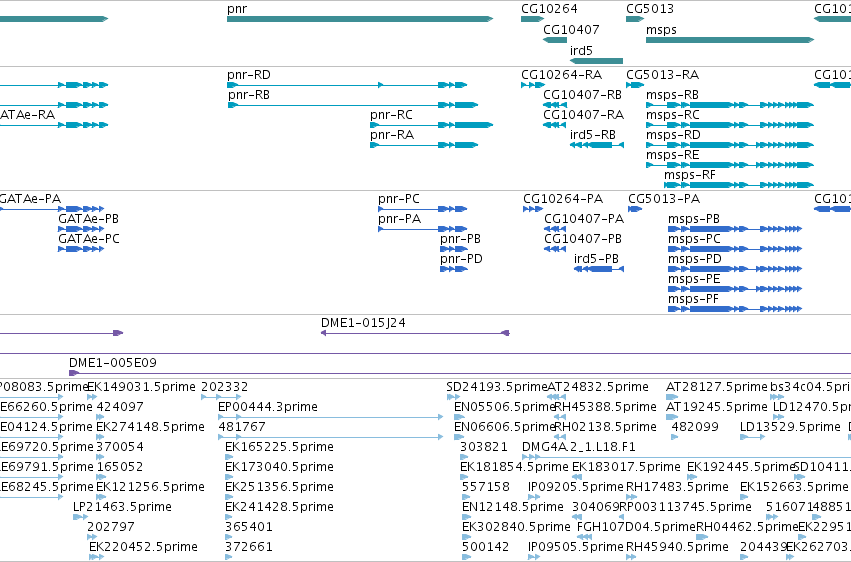Viewport: 851px width, 562px height.
Task: Open the CG10407-RA transcript
Action: click(555, 125)
